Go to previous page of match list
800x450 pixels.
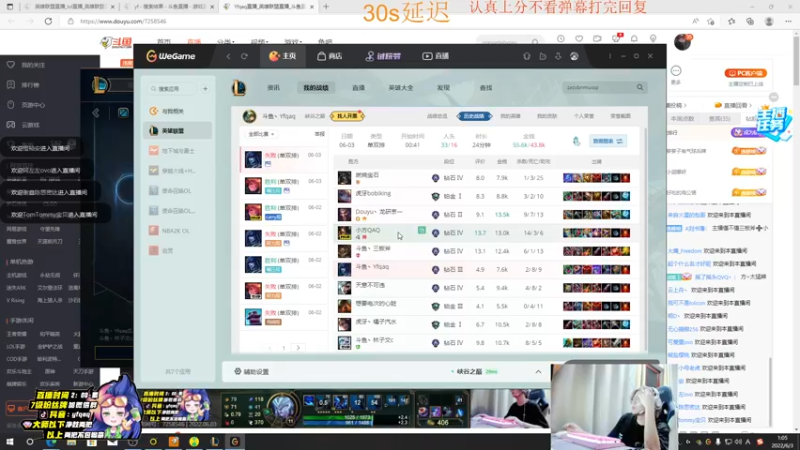(269, 348)
